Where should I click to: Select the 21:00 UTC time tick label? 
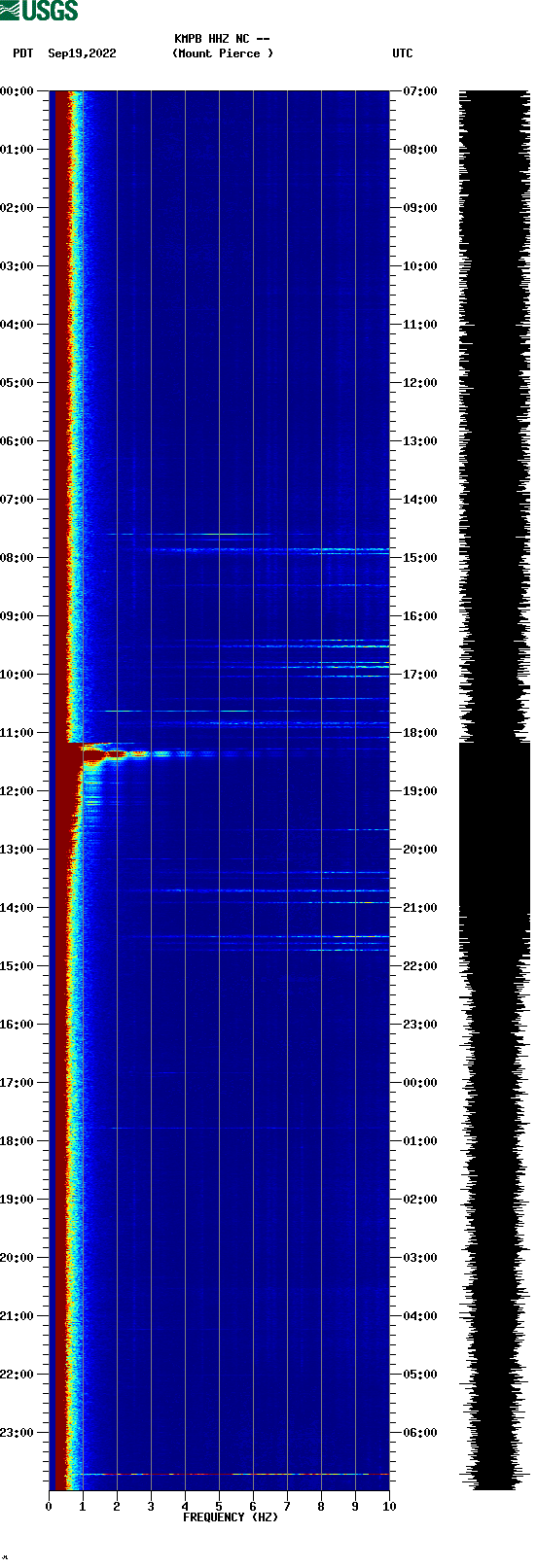420,908
